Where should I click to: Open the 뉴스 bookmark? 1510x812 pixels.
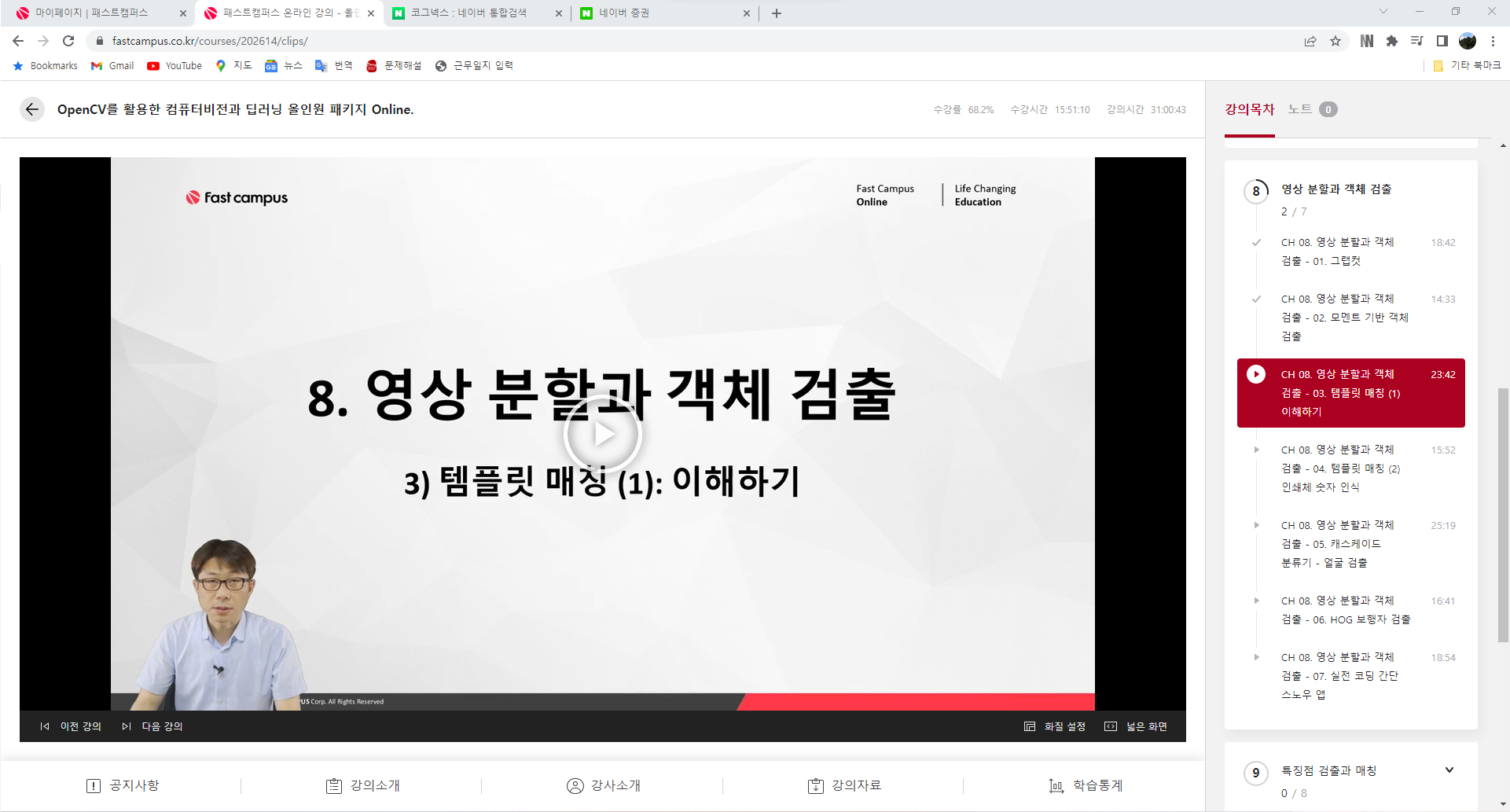284,66
